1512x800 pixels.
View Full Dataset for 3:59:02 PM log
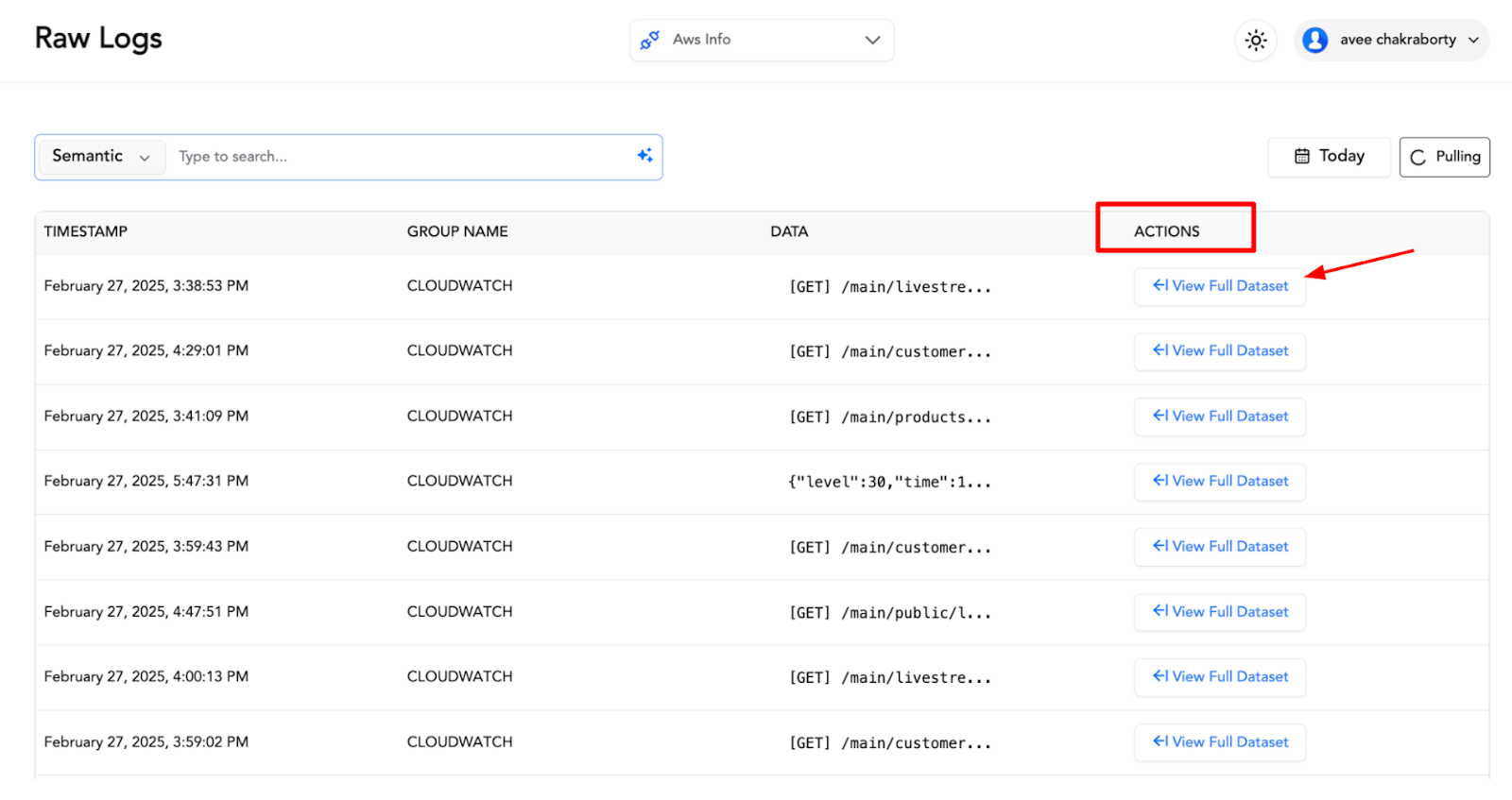(x=1220, y=742)
